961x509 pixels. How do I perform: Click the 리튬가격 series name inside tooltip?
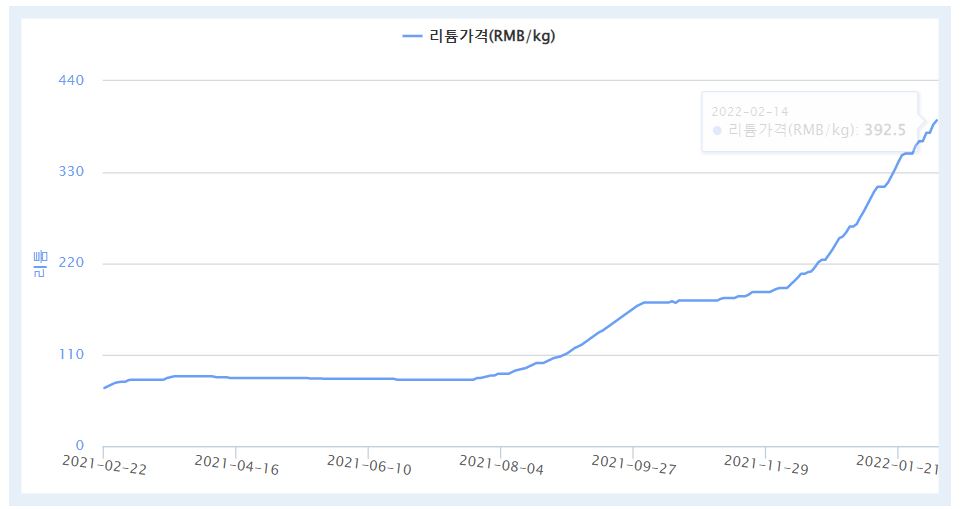792,130
